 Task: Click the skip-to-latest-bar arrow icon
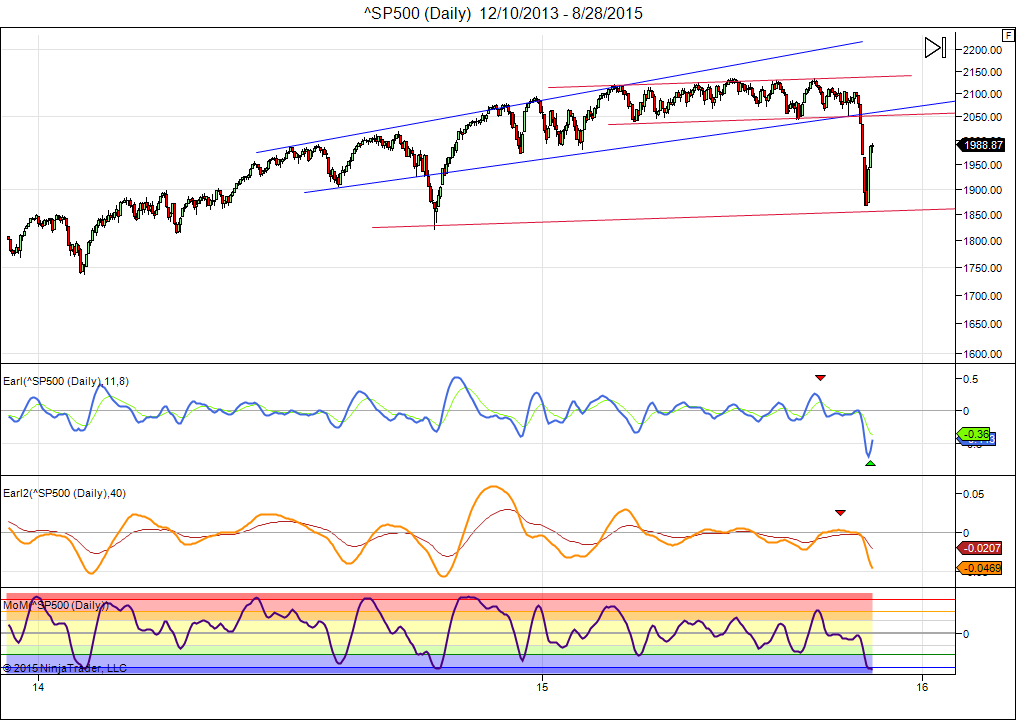click(935, 47)
